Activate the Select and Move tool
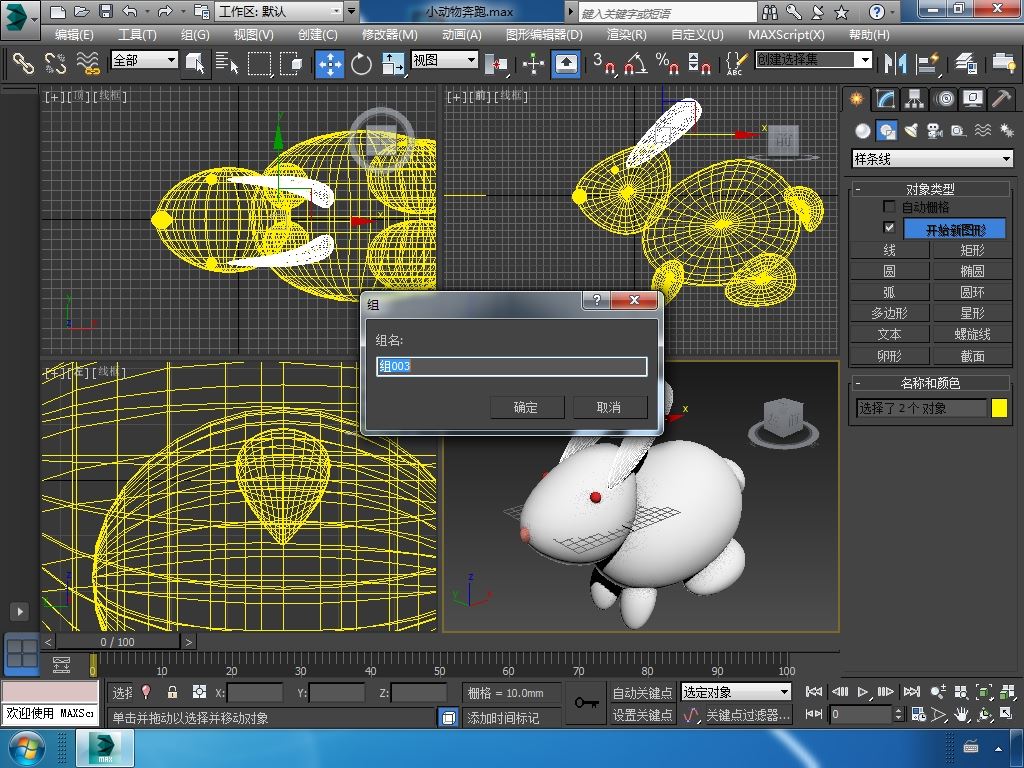This screenshot has width=1024, height=768. 330,63
